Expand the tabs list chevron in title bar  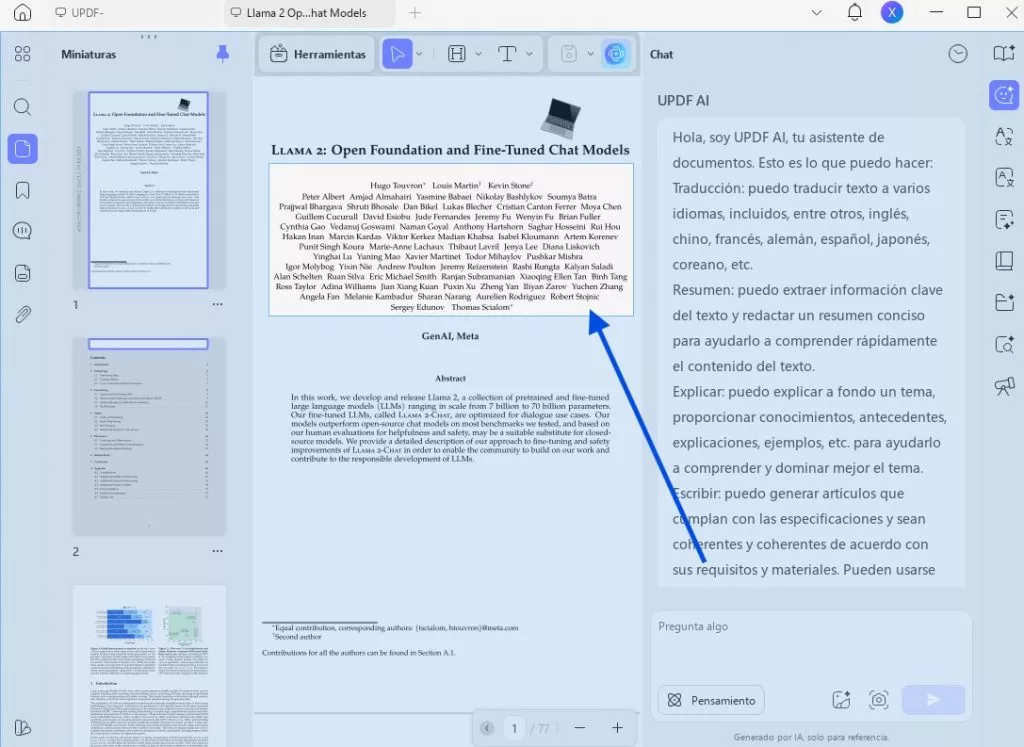(x=816, y=12)
